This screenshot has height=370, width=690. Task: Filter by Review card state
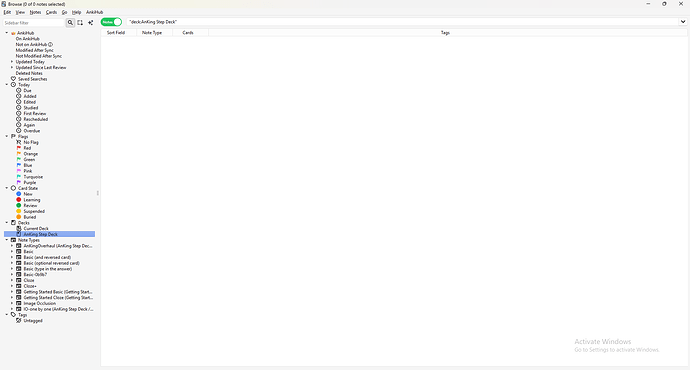tap(30, 205)
